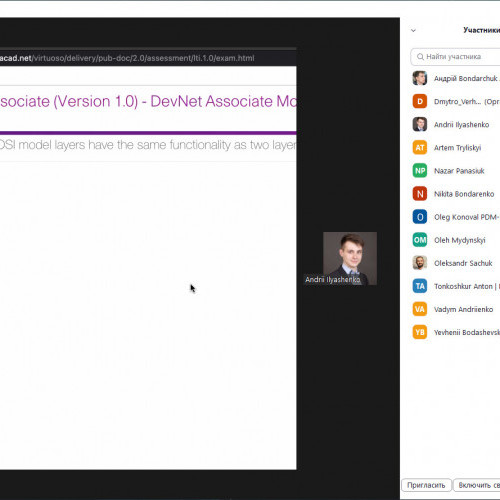Select participant name Oleg Konoval PDM

tap(466, 217)
